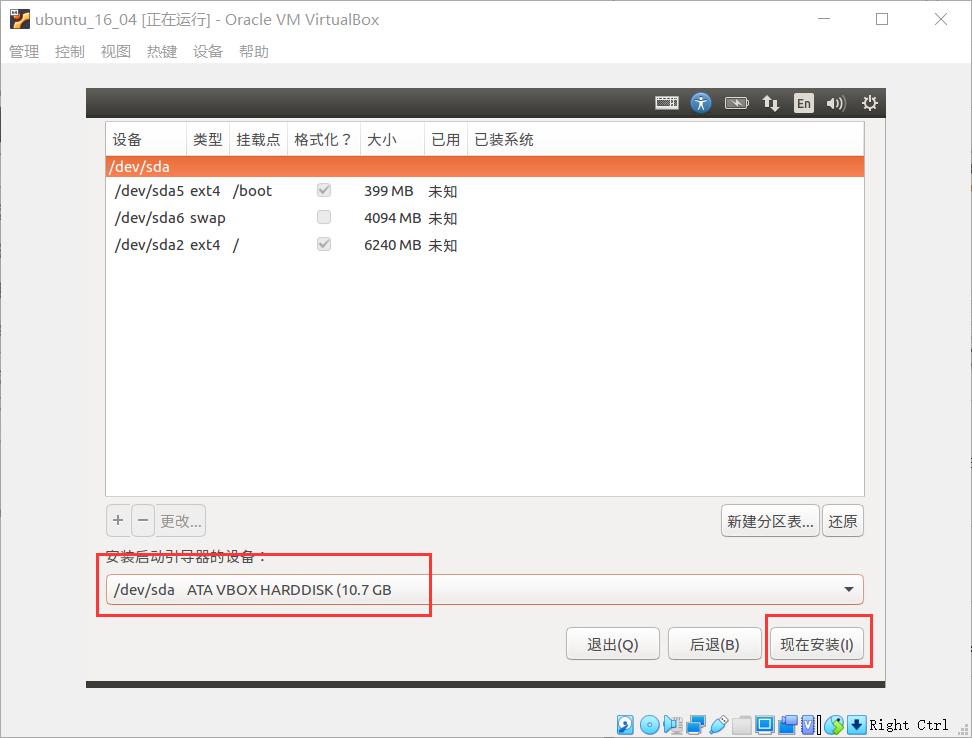Open the 视图 menu

[x=116, y=51]
